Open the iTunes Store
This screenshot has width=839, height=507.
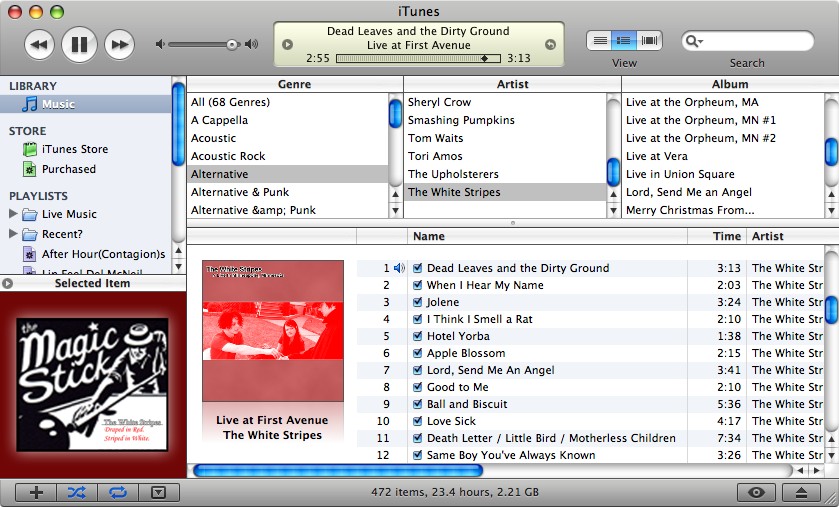coord(75,149)
